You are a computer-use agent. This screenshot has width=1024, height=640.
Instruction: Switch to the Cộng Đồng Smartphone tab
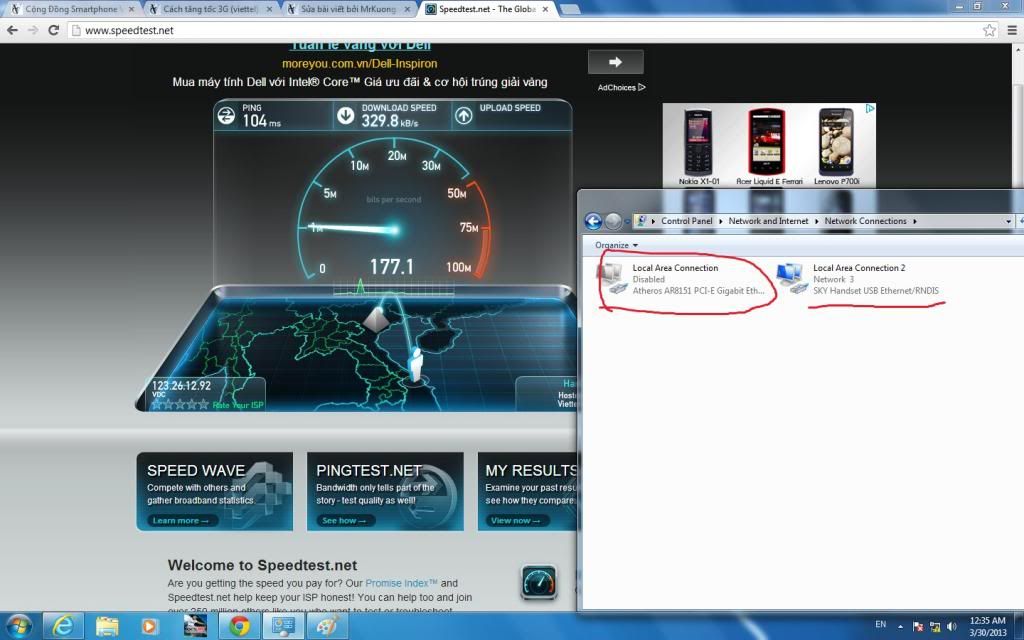pos(71,9)
